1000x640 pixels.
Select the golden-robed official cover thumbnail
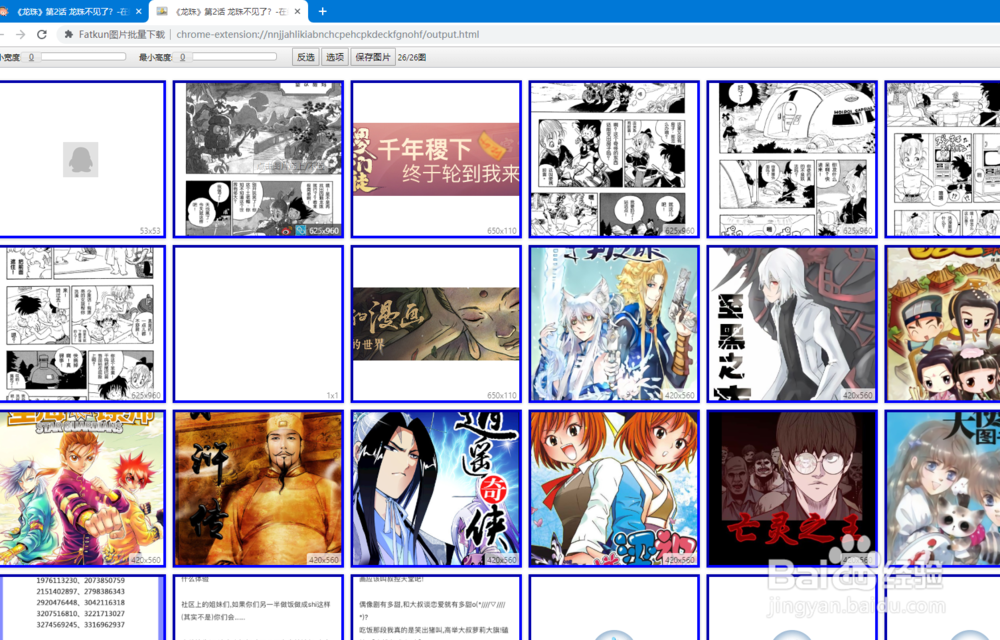pos(258,488)
